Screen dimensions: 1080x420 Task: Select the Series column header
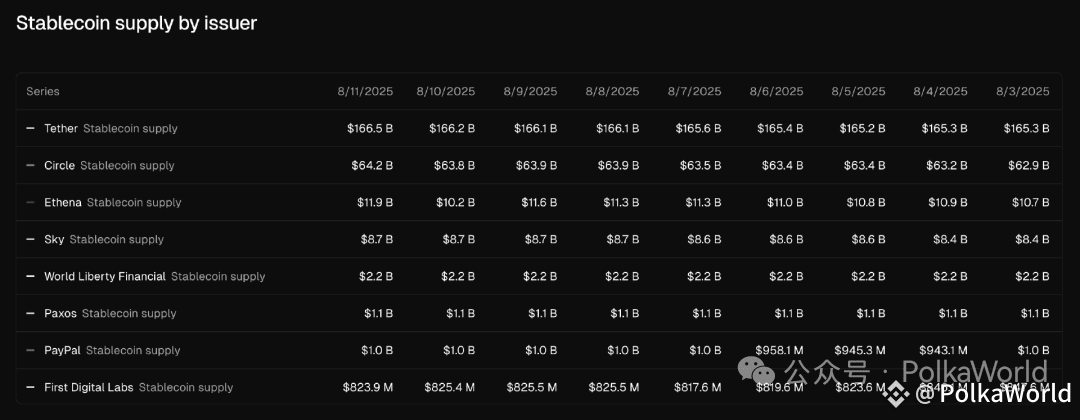(43, 92)
